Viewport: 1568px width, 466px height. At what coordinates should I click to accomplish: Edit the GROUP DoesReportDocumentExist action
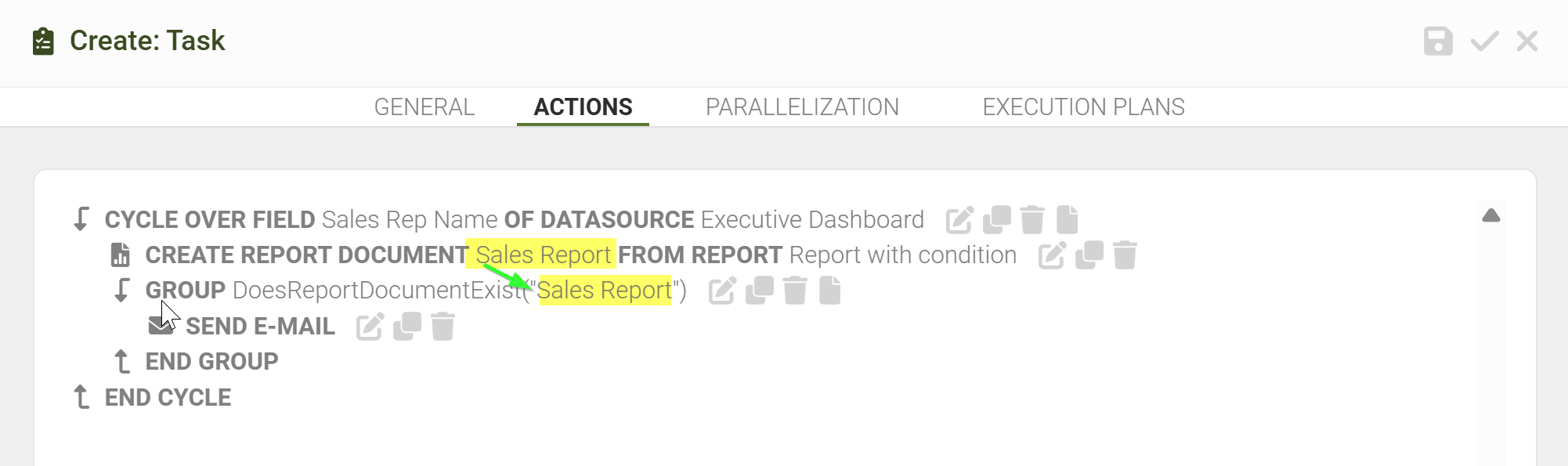pos(722,291)
